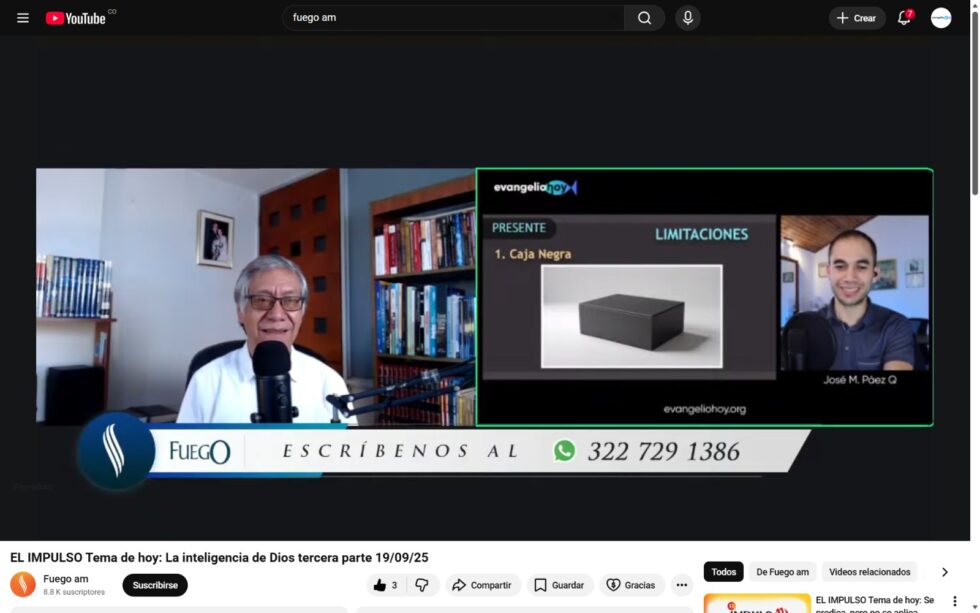Click the Gracias button

click(x=631, y=585)
